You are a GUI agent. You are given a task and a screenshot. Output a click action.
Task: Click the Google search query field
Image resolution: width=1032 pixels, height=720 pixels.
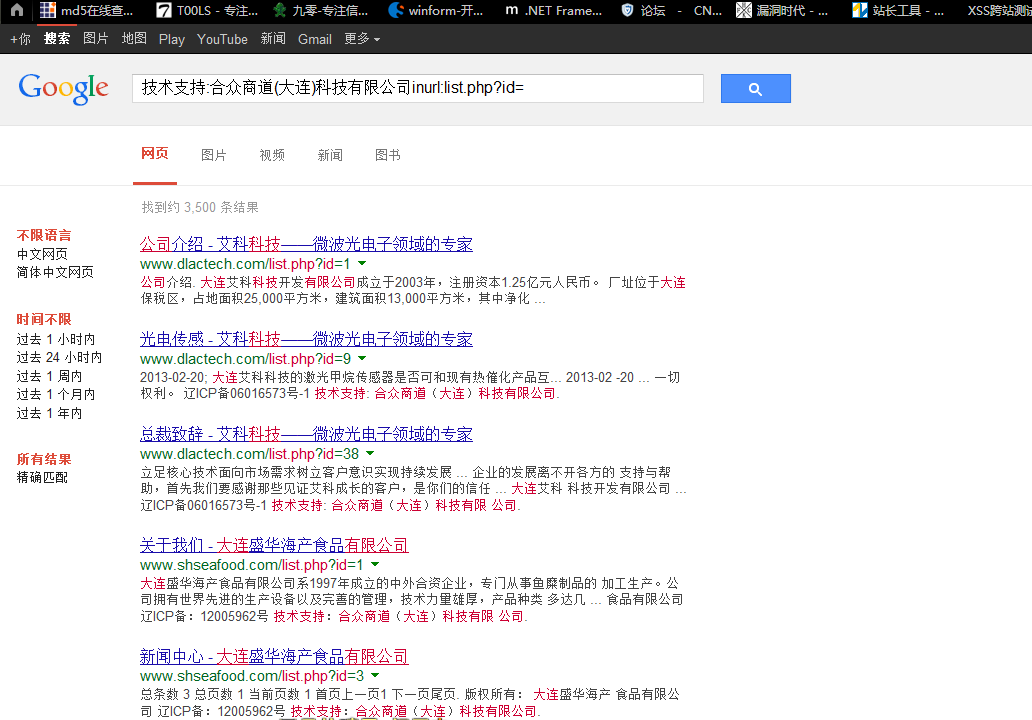coord(418,88)
